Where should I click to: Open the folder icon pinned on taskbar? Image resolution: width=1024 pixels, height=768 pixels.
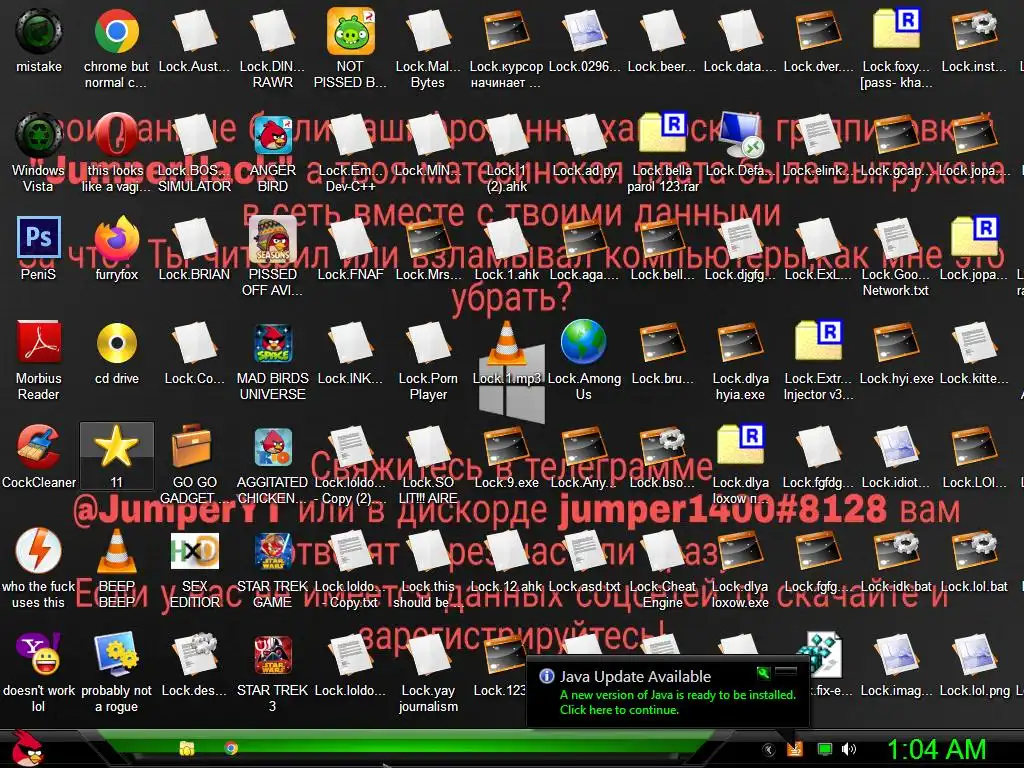[187, 748]
